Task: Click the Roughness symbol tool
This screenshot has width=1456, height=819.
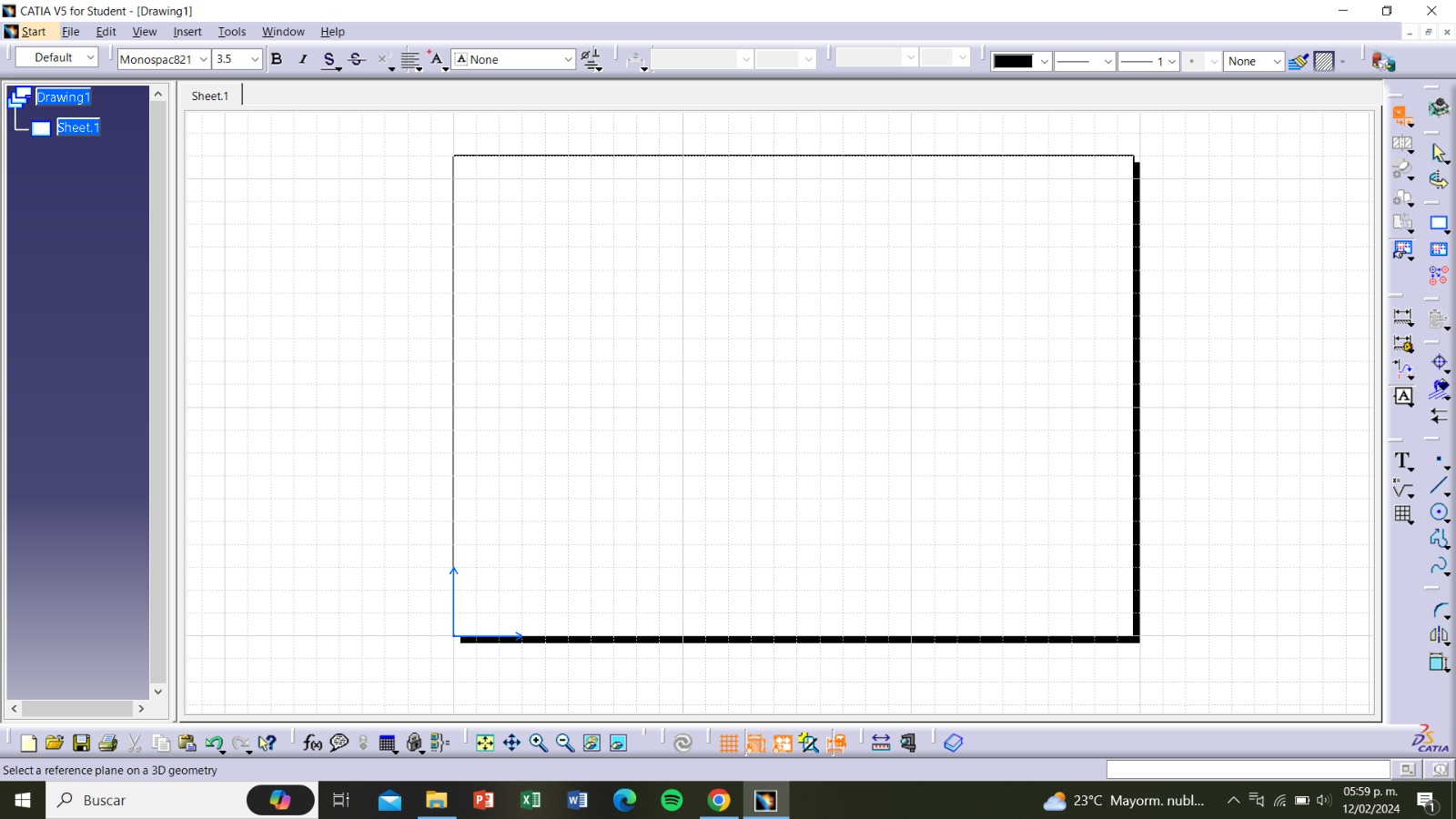Action: tap(1403, 489)
